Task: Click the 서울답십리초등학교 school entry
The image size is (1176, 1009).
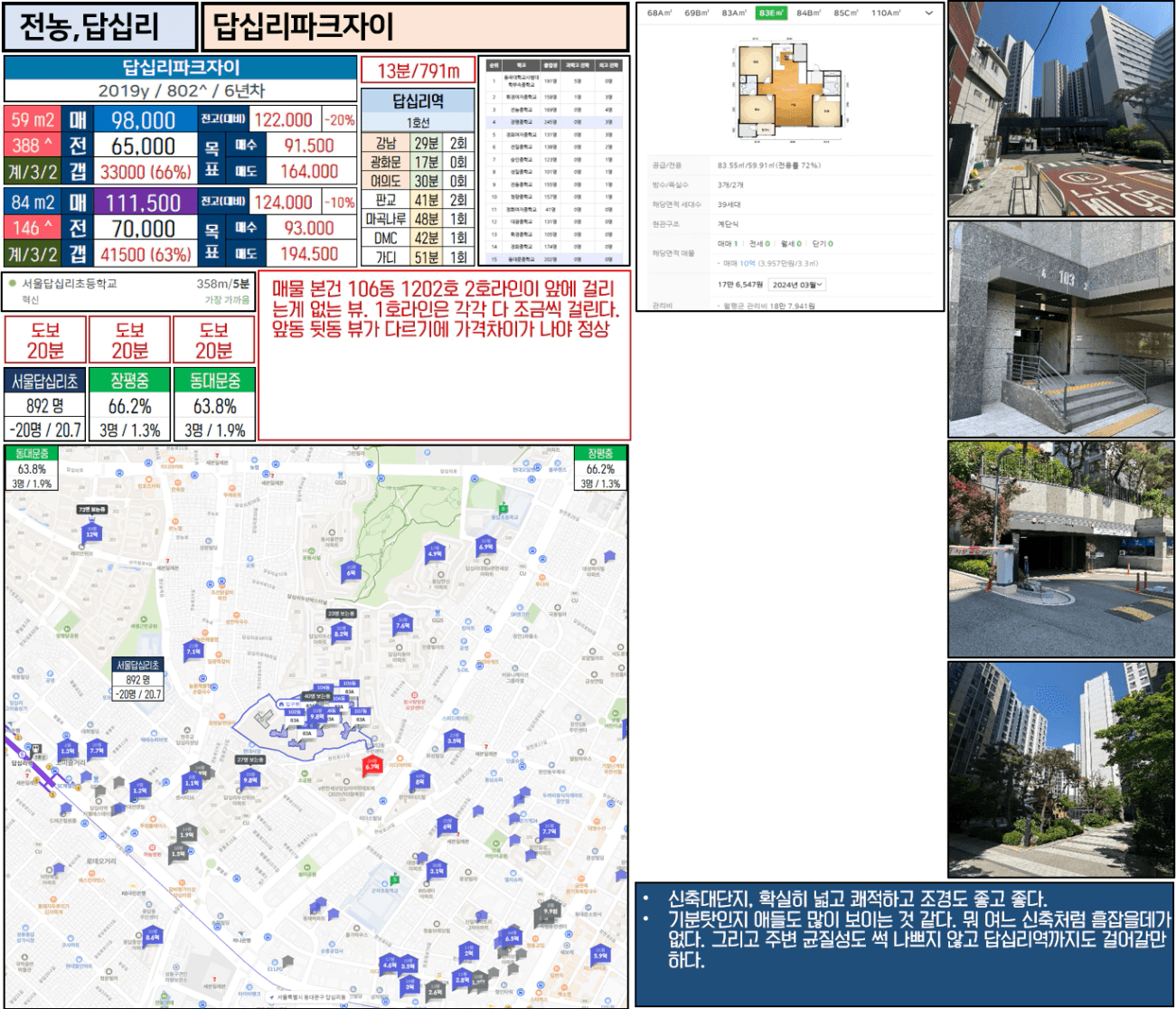Action: [127, 291]
